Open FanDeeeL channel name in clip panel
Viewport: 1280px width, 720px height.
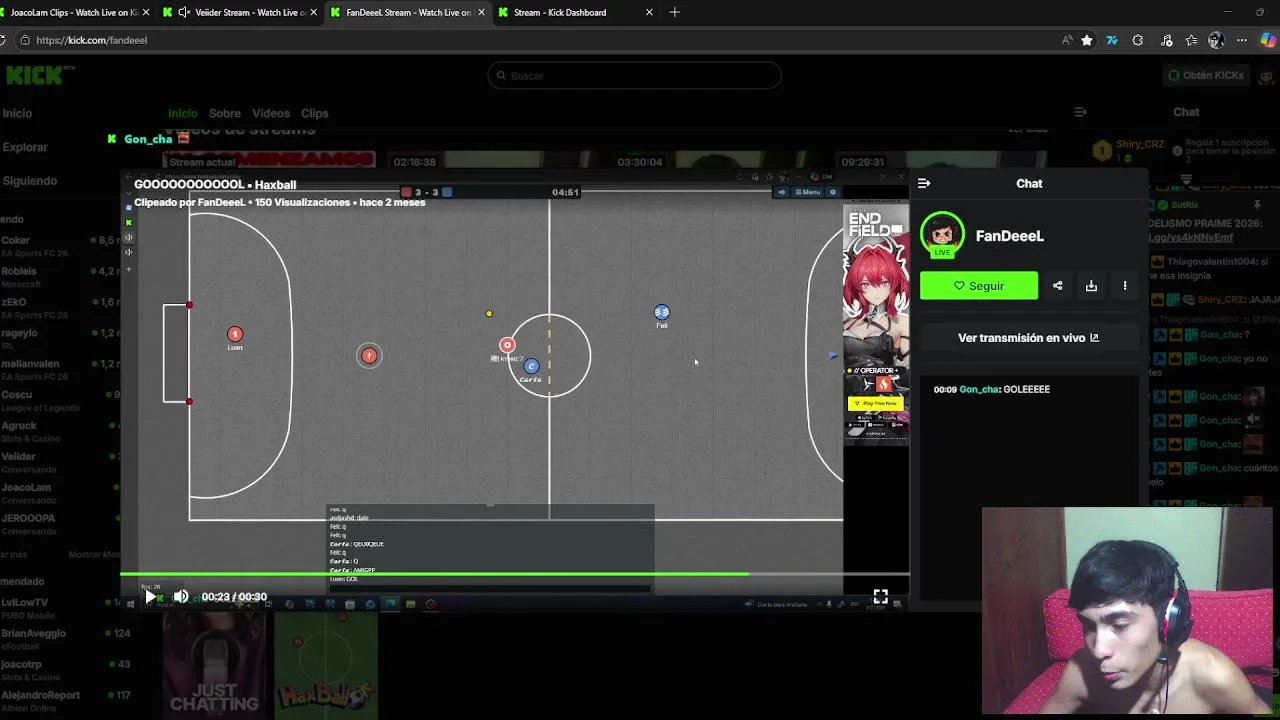pos(1009,236)
